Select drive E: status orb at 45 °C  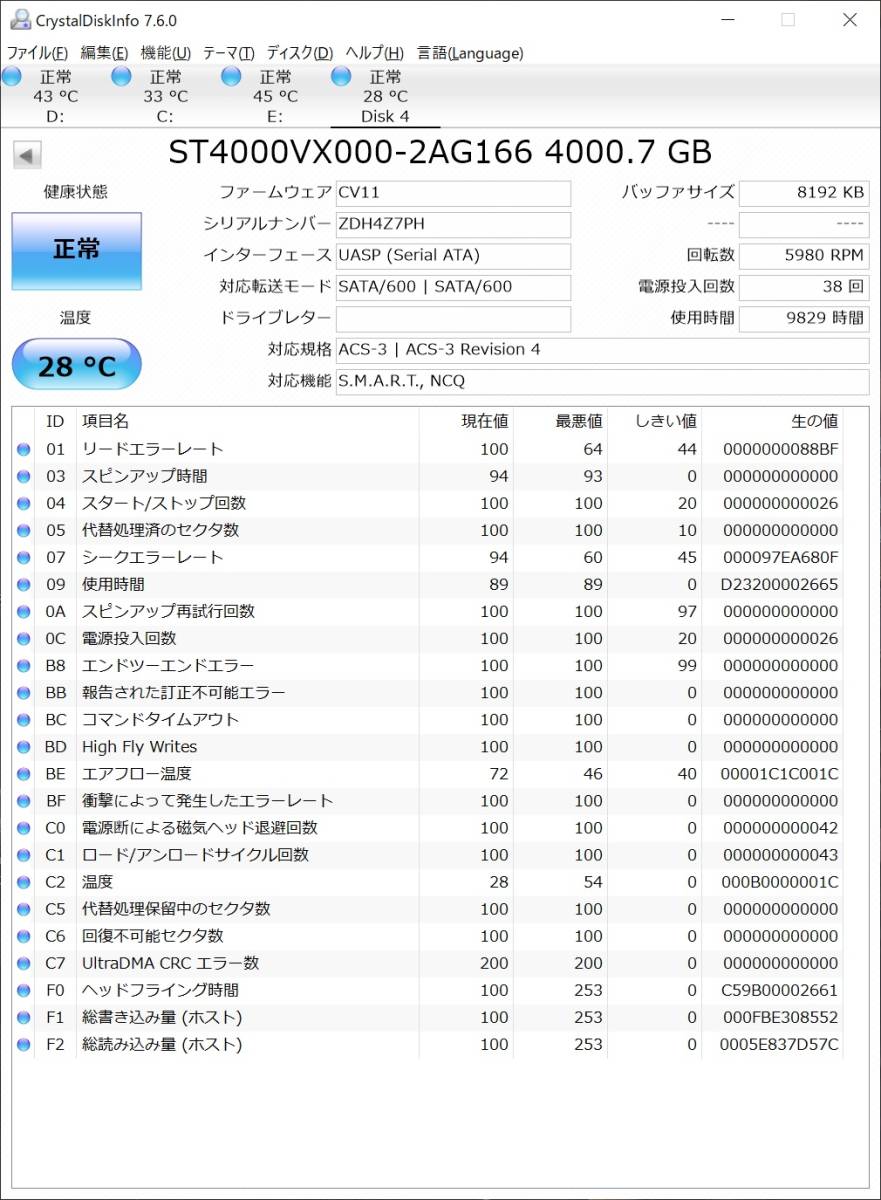click(x=232, y=76)
